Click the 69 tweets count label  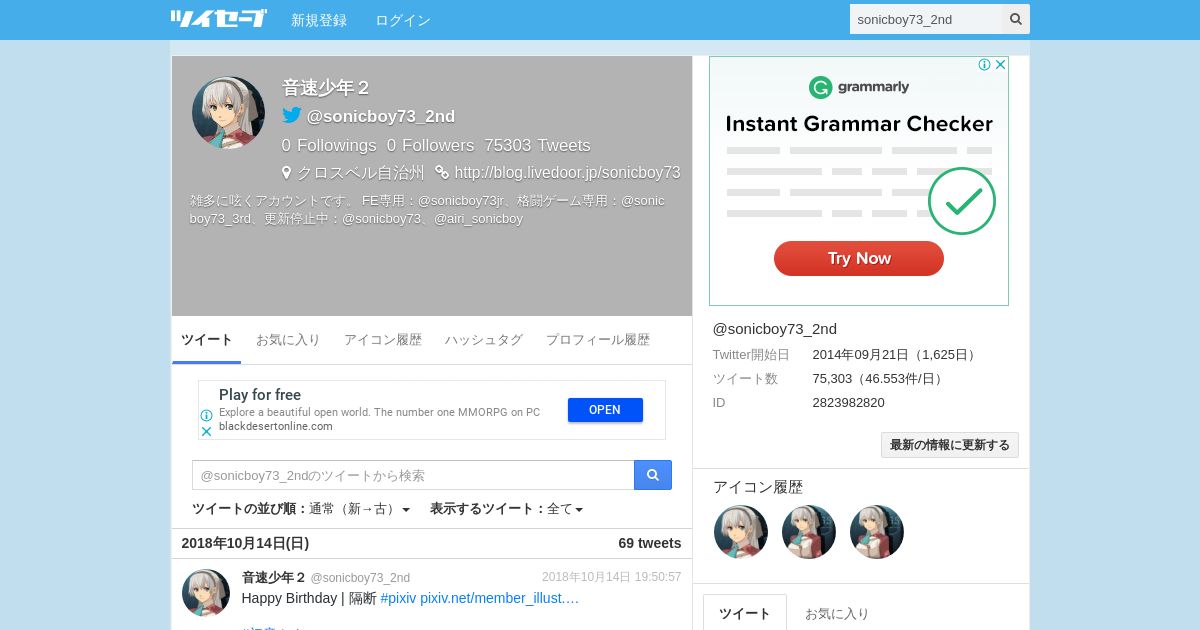coord(650,543)
